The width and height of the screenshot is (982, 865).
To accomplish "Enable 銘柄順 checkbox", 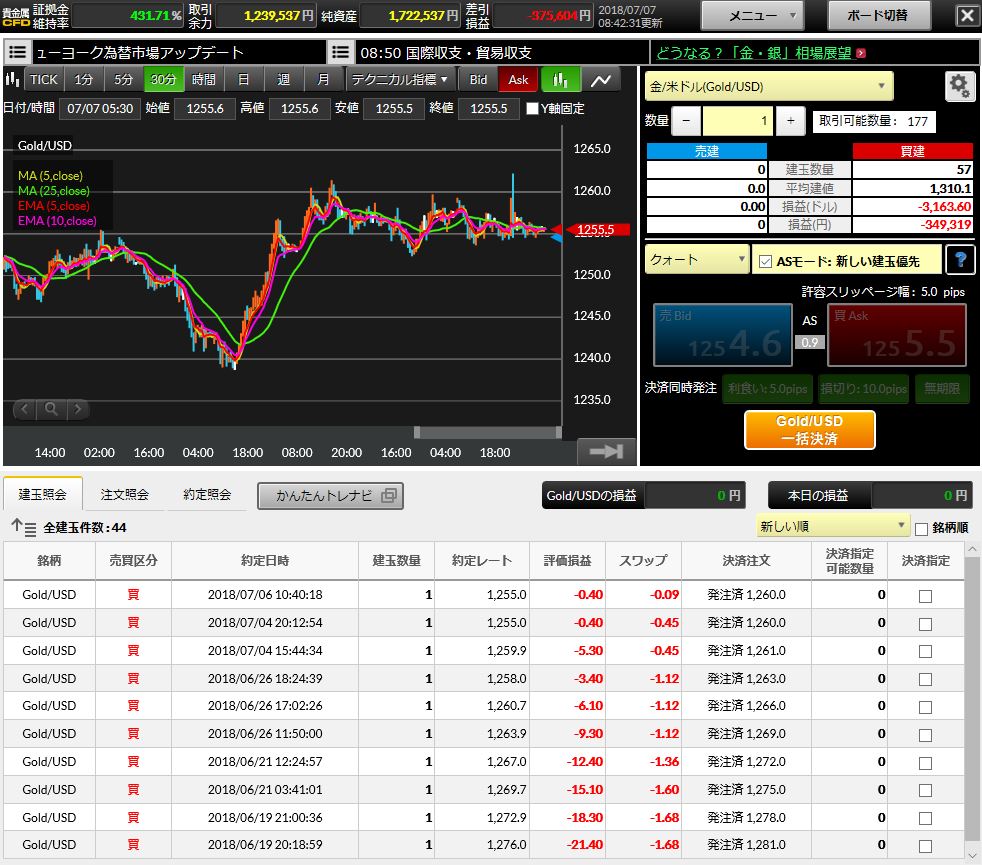I will click(x=921, y=529).
